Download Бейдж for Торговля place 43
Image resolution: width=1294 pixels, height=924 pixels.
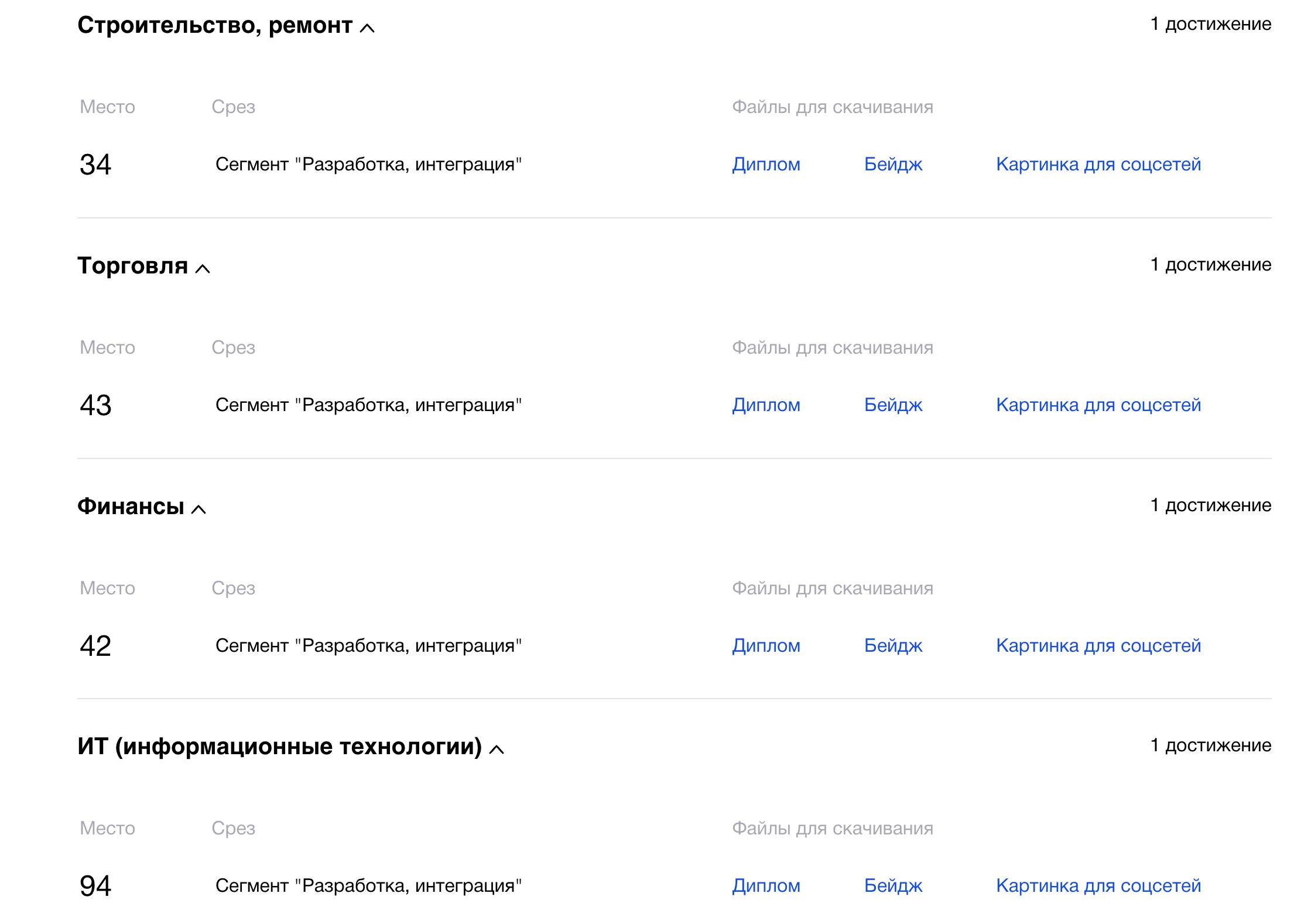894,405
